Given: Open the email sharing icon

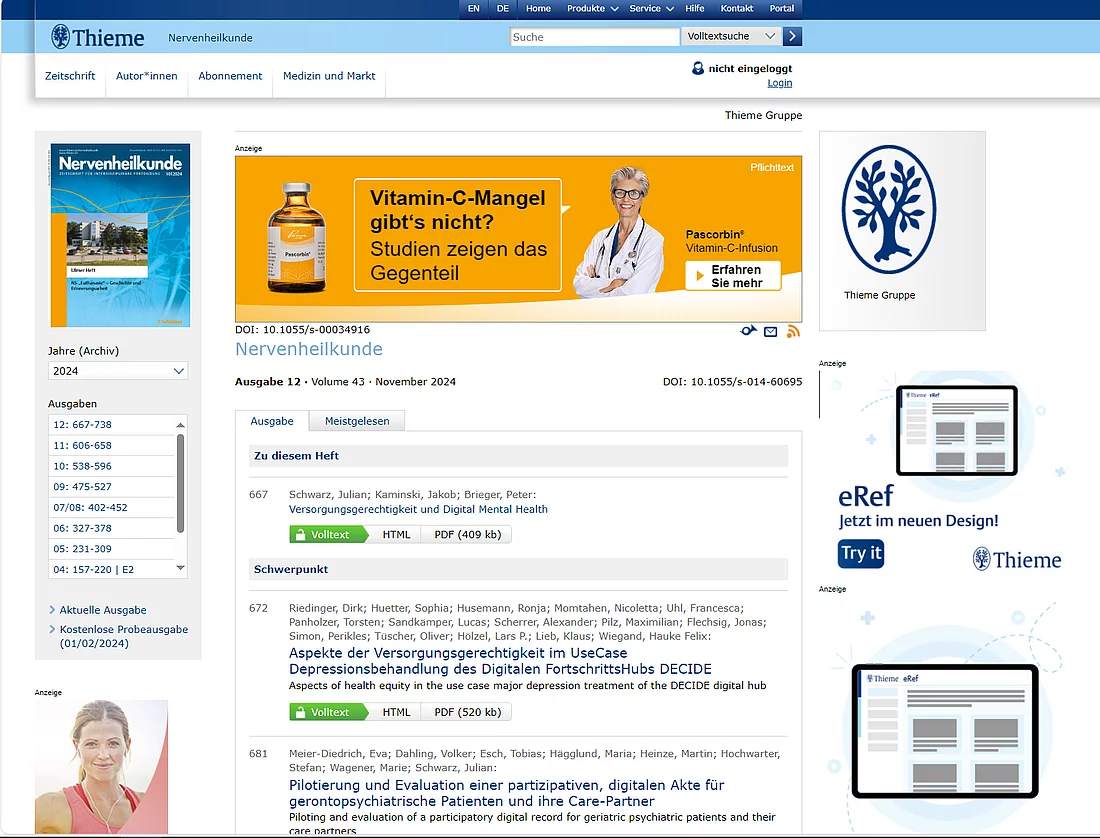Looking at the screenshot, I should 770,330.
